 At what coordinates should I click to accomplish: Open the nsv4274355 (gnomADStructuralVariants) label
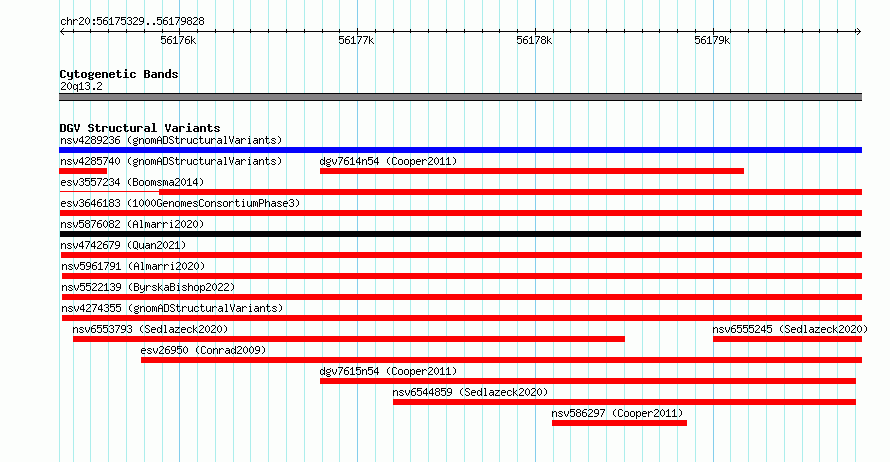pos(172,308)
